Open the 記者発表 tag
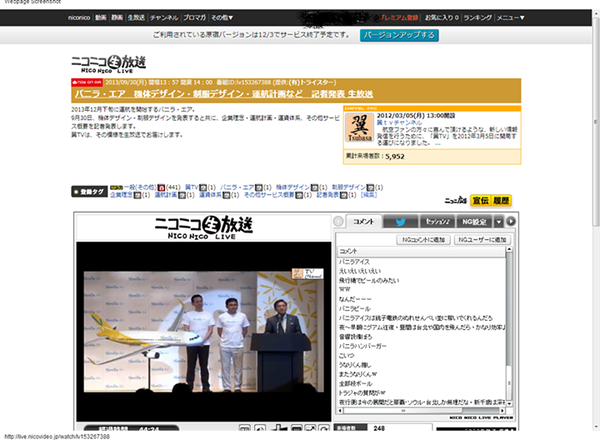The width and height of the screenshot is (600, 440). click(328, 195)
